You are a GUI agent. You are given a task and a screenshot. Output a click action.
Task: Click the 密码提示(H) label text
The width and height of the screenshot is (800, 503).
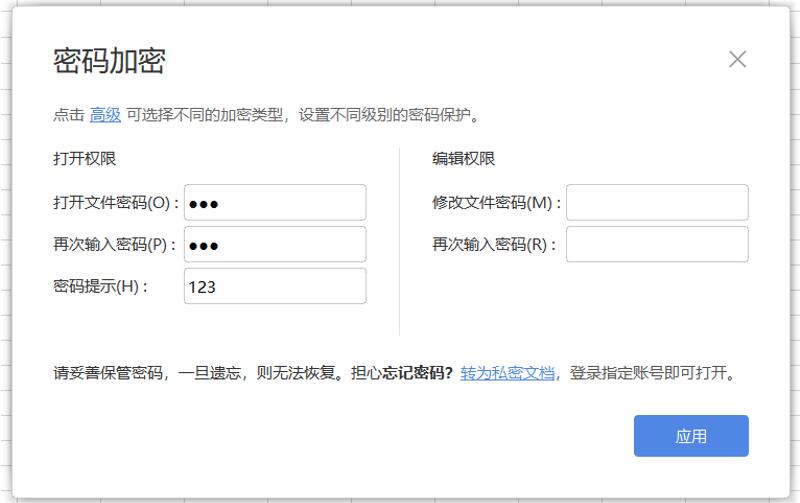coord(100,287)
